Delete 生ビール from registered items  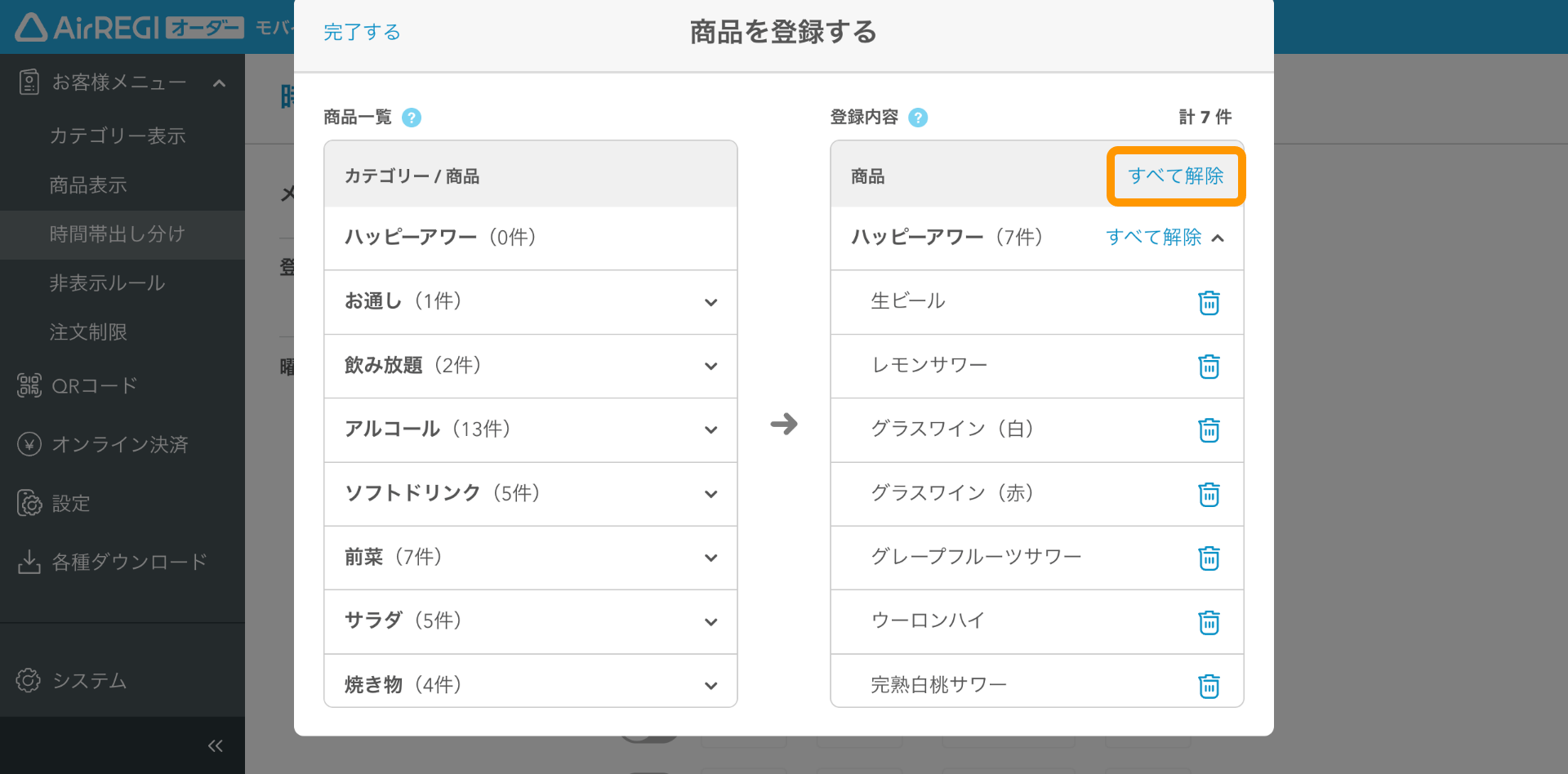coord(1209,302)
